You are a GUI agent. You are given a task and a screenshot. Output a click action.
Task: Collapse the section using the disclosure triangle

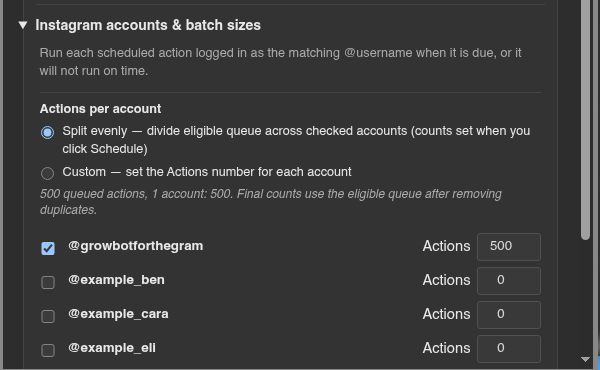[23, 25]
